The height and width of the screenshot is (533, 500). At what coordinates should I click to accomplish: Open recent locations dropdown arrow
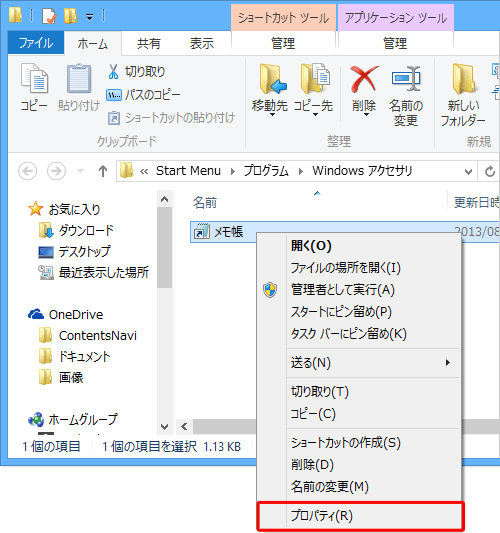click(81, 171)
